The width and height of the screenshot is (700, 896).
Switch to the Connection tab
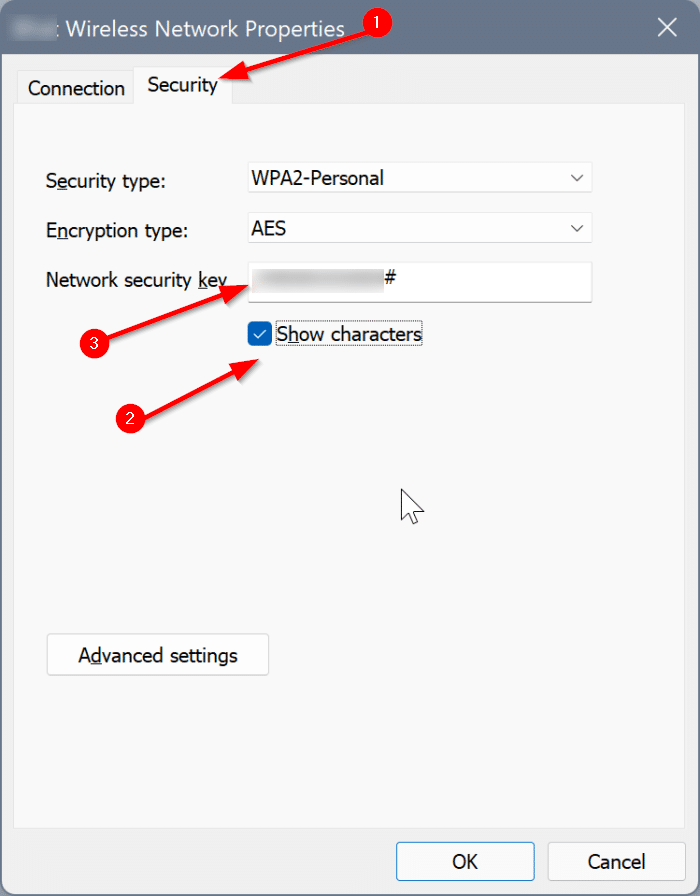point(74,88)
